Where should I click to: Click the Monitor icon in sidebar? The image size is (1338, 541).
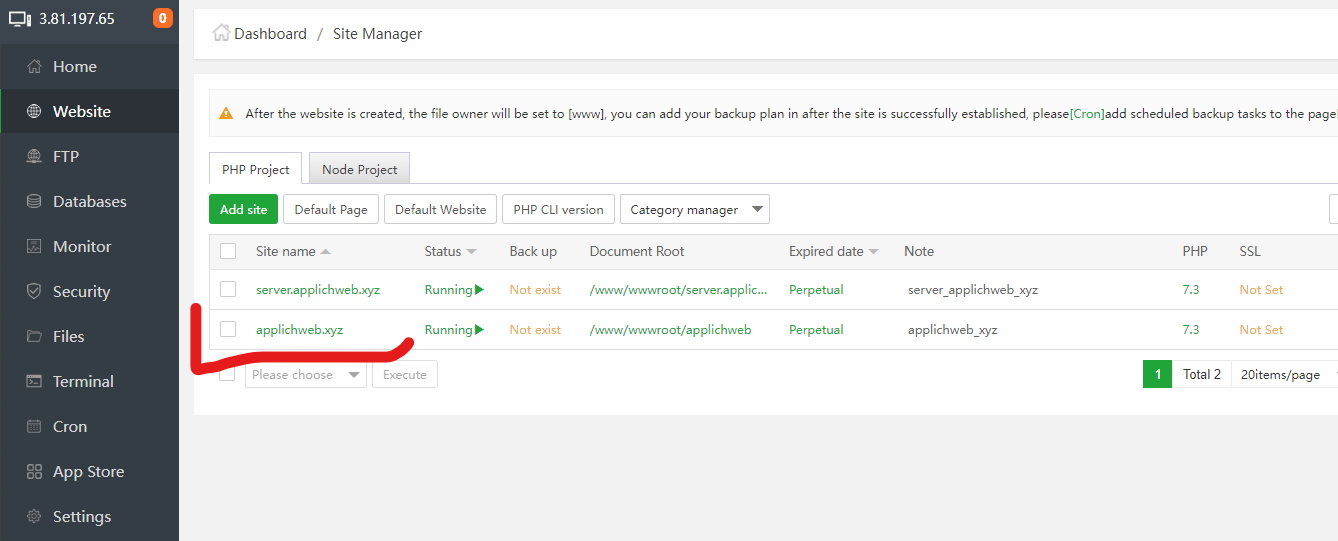tap(34, 247)
